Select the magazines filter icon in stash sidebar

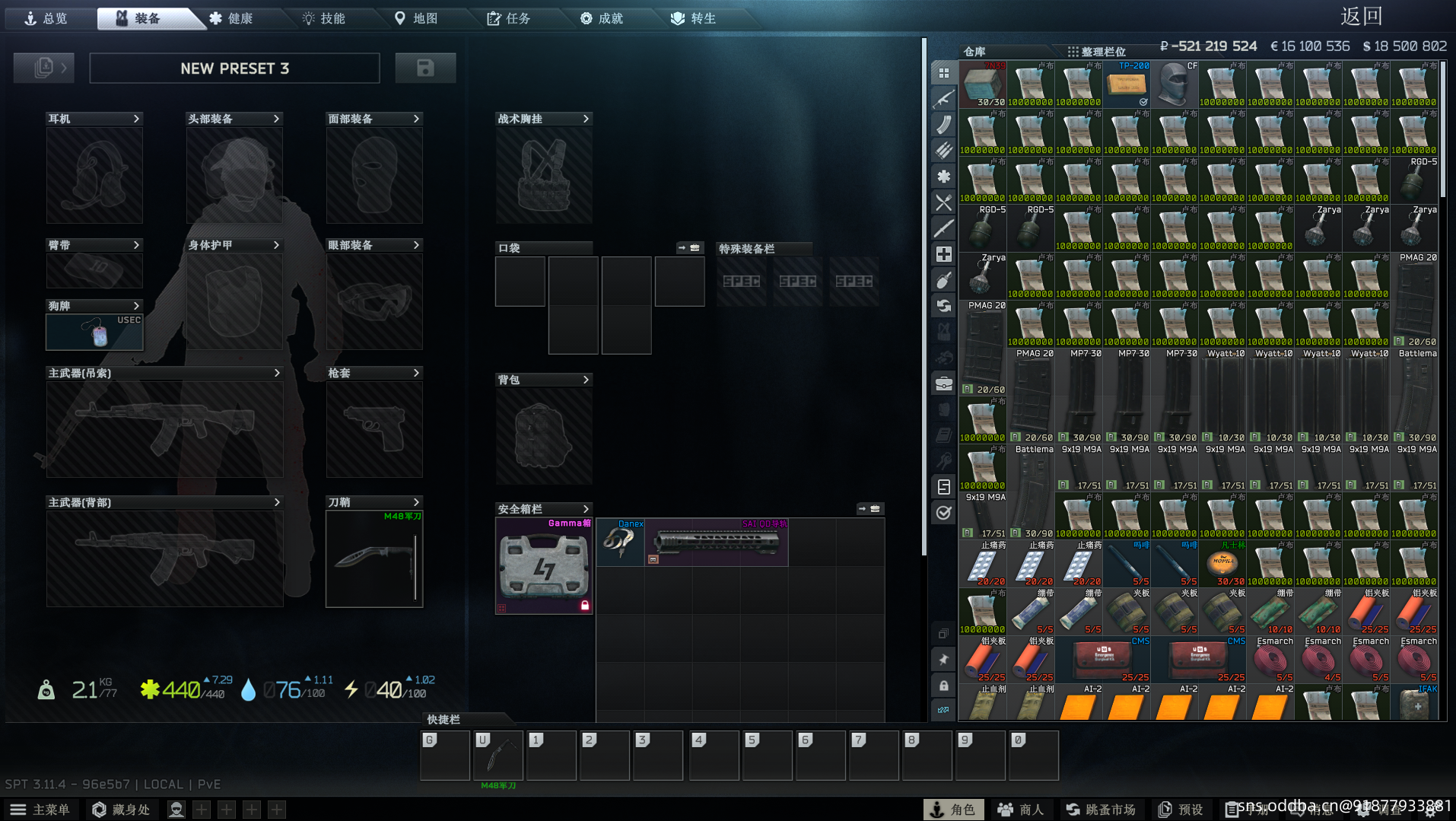point(943,125)
